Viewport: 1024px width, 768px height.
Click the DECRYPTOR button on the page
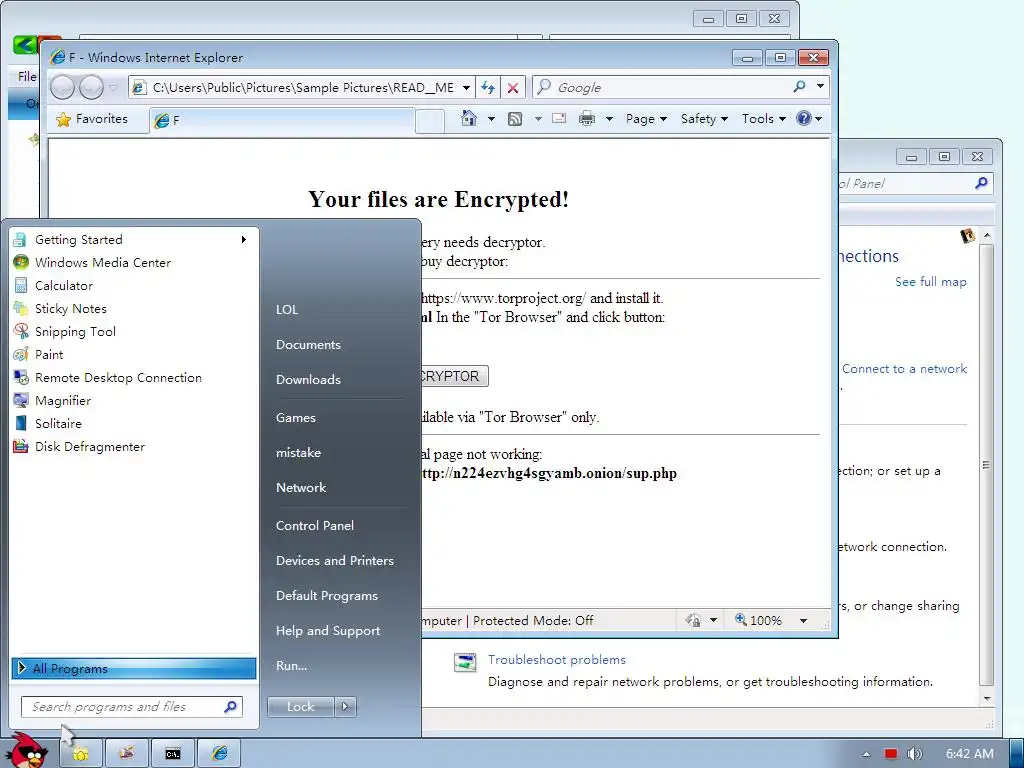(x=455, y=376)
